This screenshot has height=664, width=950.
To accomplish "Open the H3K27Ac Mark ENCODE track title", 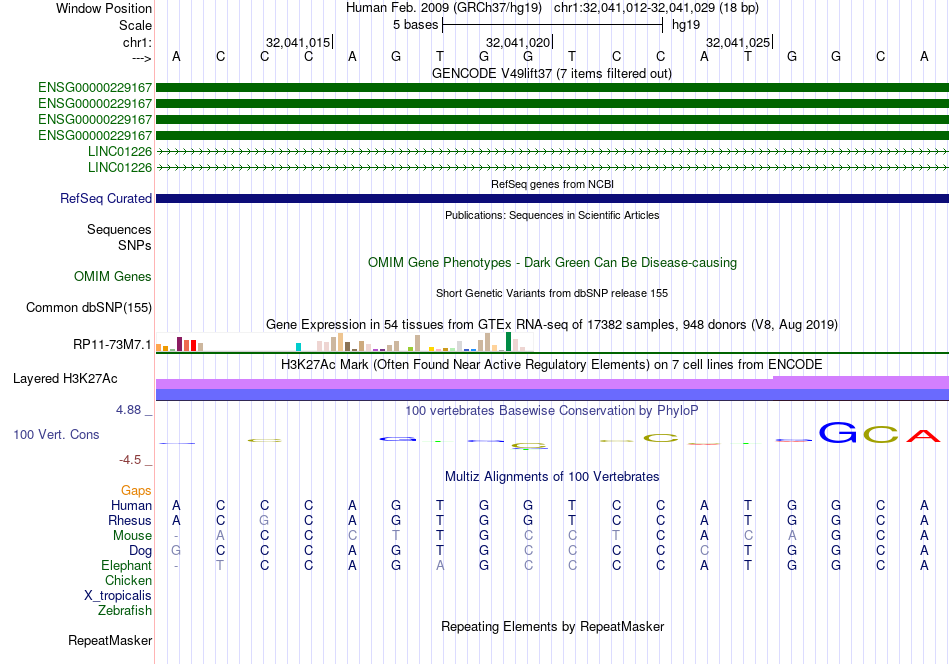I will pos(552,365).
